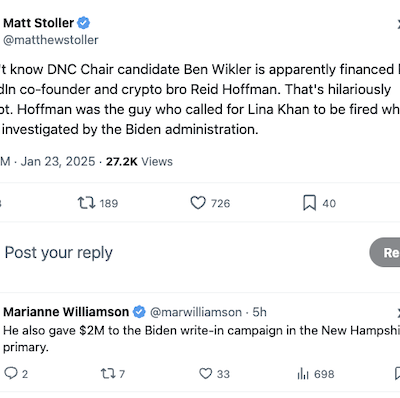Click Marianne Williamson's verified badge
The height and width of the screenshot is (398, 400).
139,312
